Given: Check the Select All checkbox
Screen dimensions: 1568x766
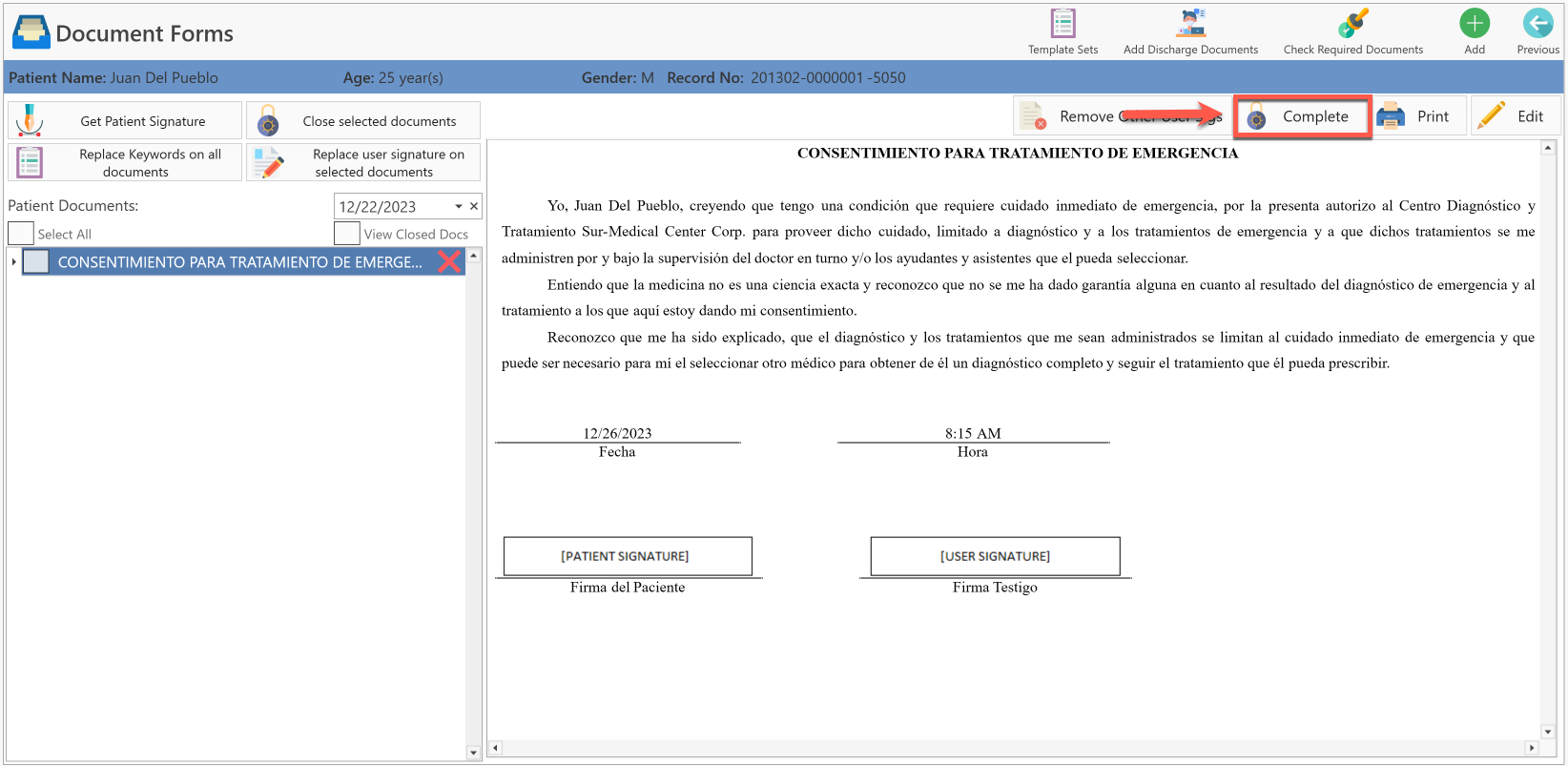Looking at the screenshot, I should (21, 234).
